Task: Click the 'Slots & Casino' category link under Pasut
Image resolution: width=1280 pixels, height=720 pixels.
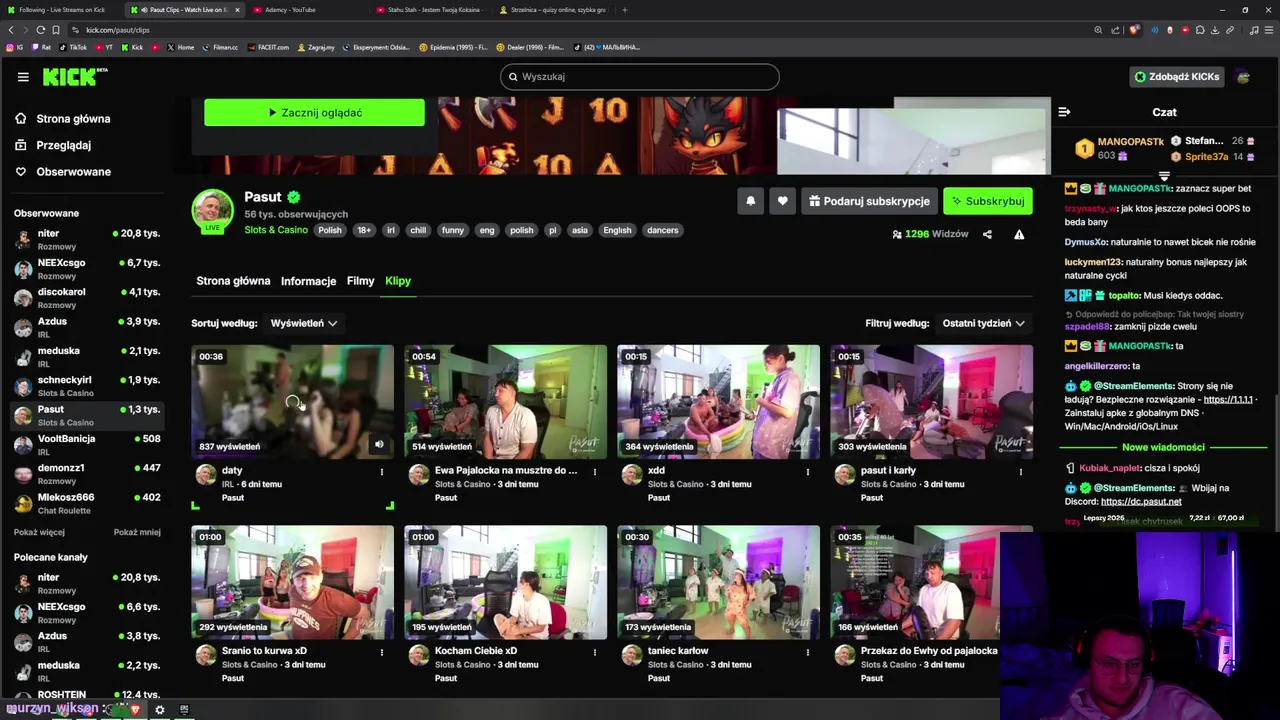Action: pos(276,230)
